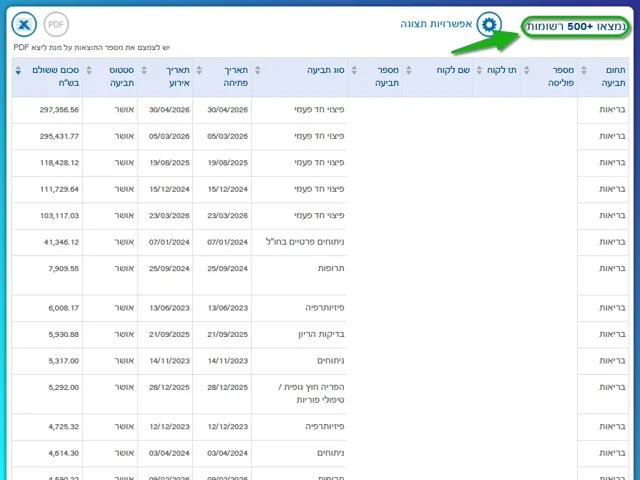The height and width of the screenshot is (480, 640).
Task: Sort by שם לקוח column arrows
Action: (409, 70)
